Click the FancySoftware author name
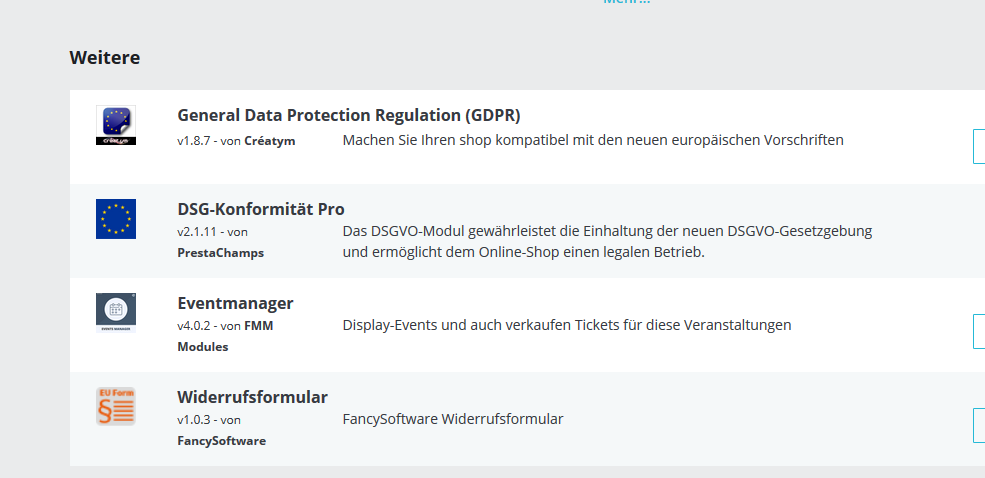The width and height of the screenshot is (985, 478). point(221,440)
